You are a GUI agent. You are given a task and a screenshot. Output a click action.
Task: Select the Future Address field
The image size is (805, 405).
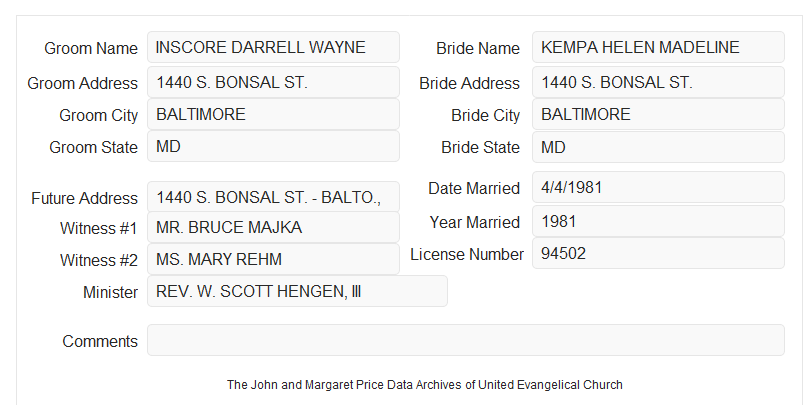(273, 197)
